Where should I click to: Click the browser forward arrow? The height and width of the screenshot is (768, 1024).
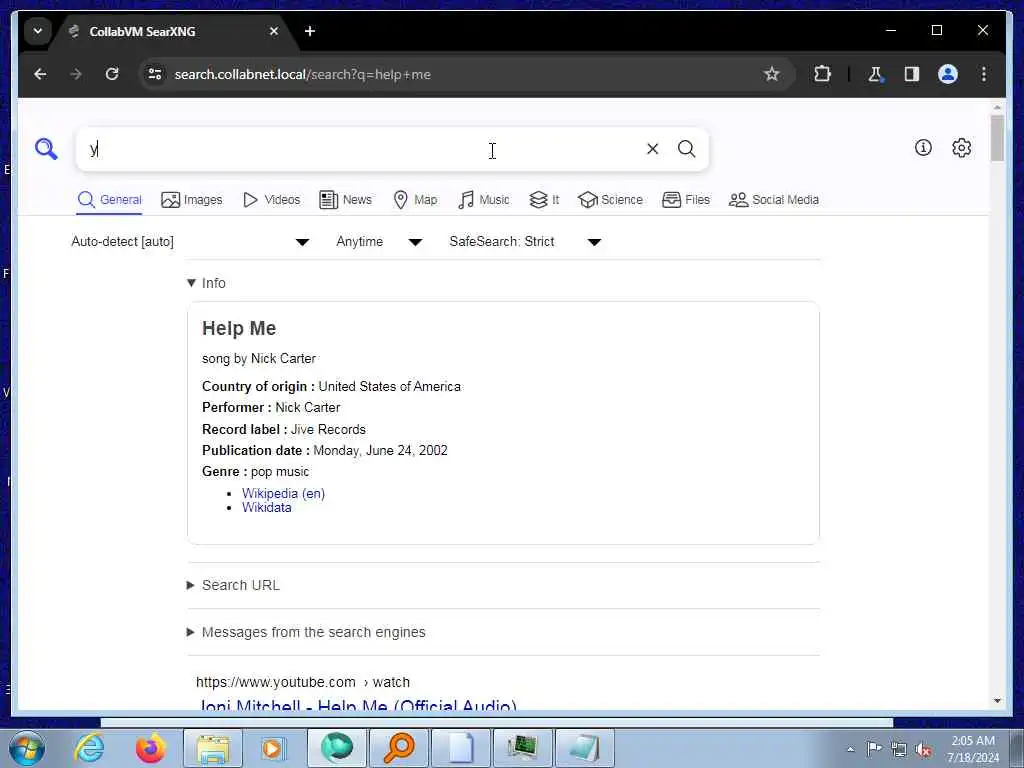(76, 74)
